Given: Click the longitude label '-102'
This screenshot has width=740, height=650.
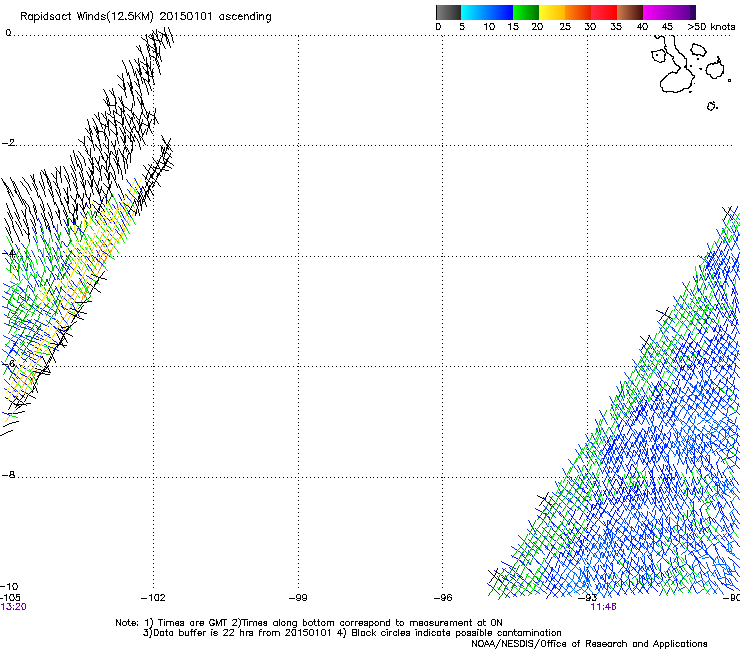Looking at the screenshot, I should pyautogui.click(x=153, y=598).
